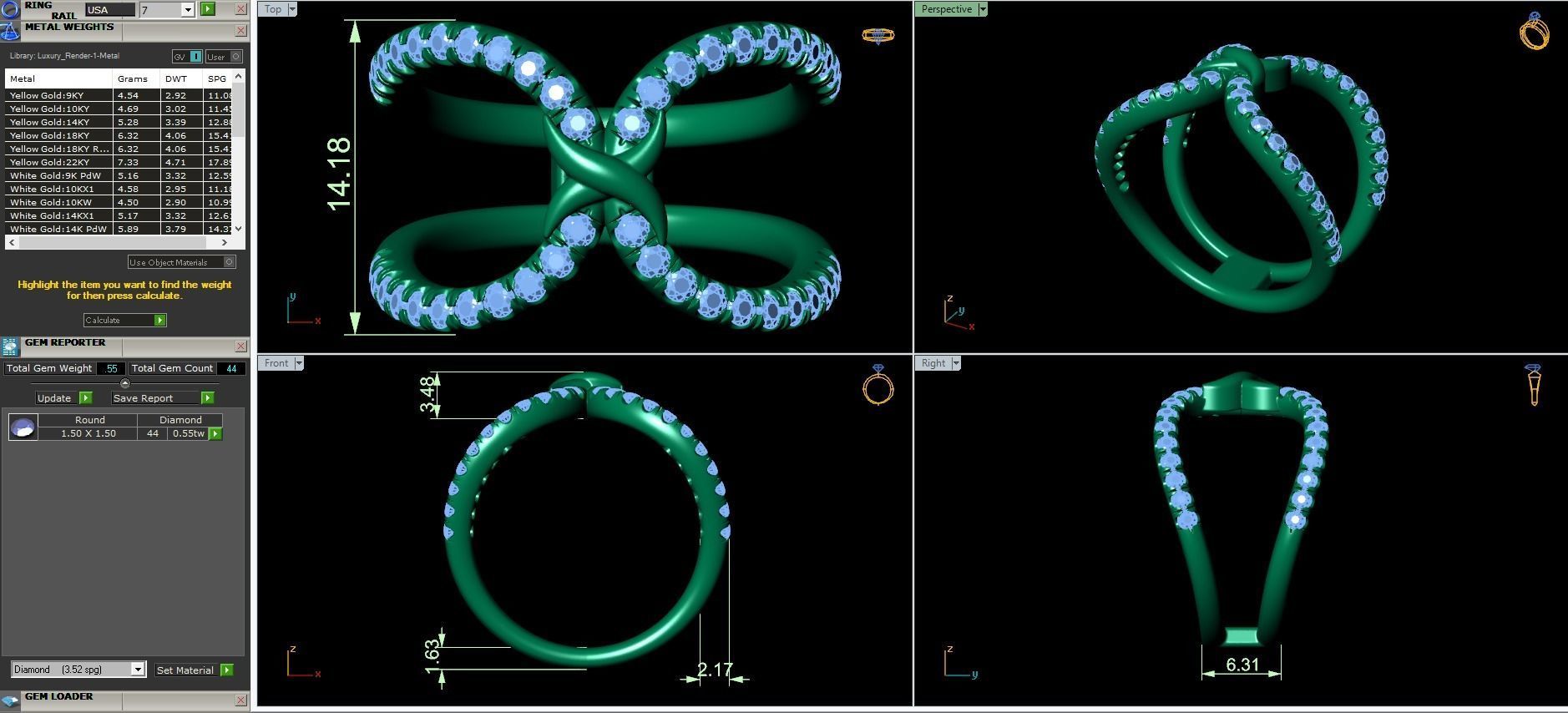Click the Save Report button
This screenshot has height=713, width=1568.
click(163, 398)
